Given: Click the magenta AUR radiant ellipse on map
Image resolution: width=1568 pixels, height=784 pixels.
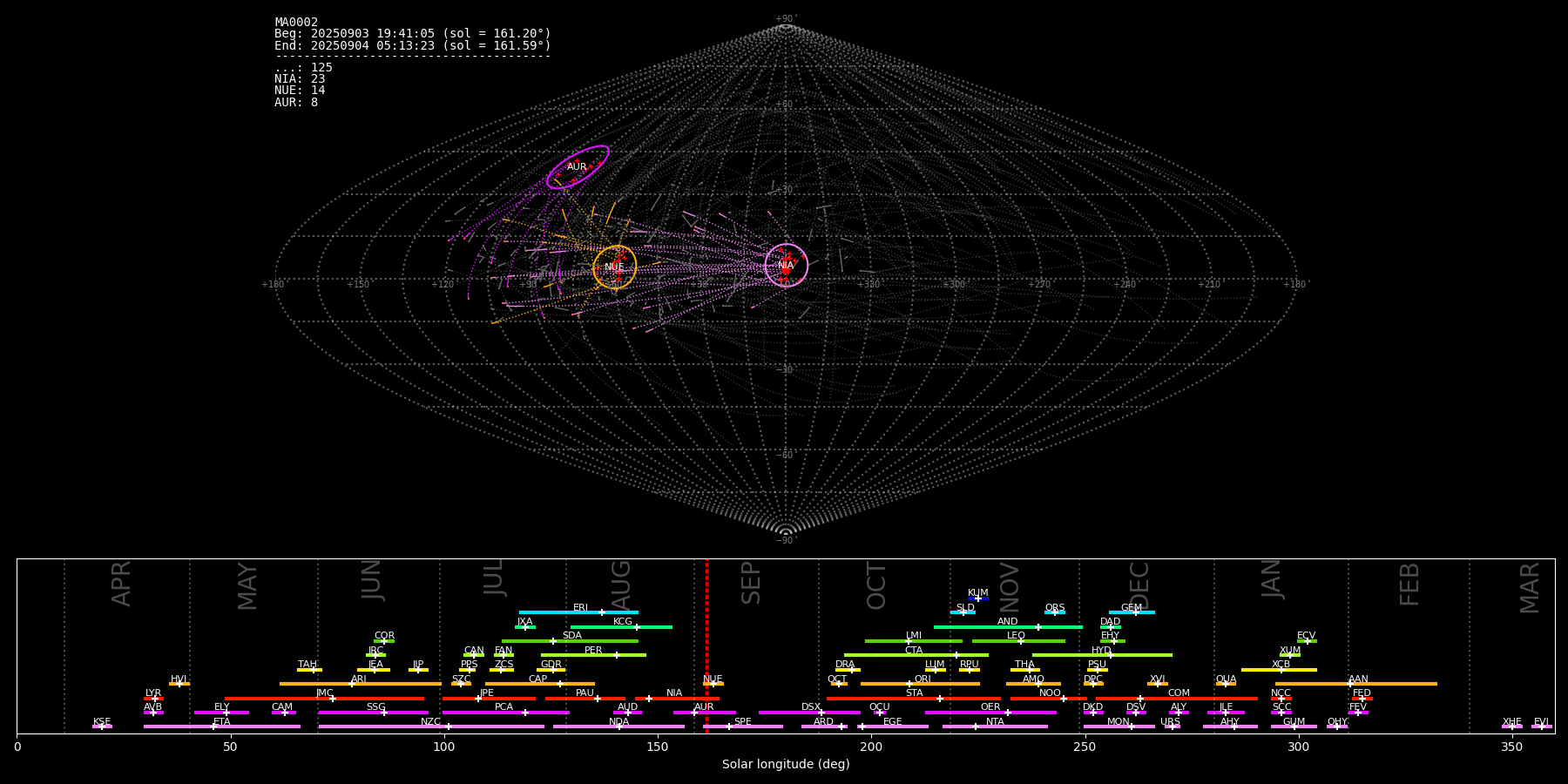Looking at the screenshot, I should (578, 166).
